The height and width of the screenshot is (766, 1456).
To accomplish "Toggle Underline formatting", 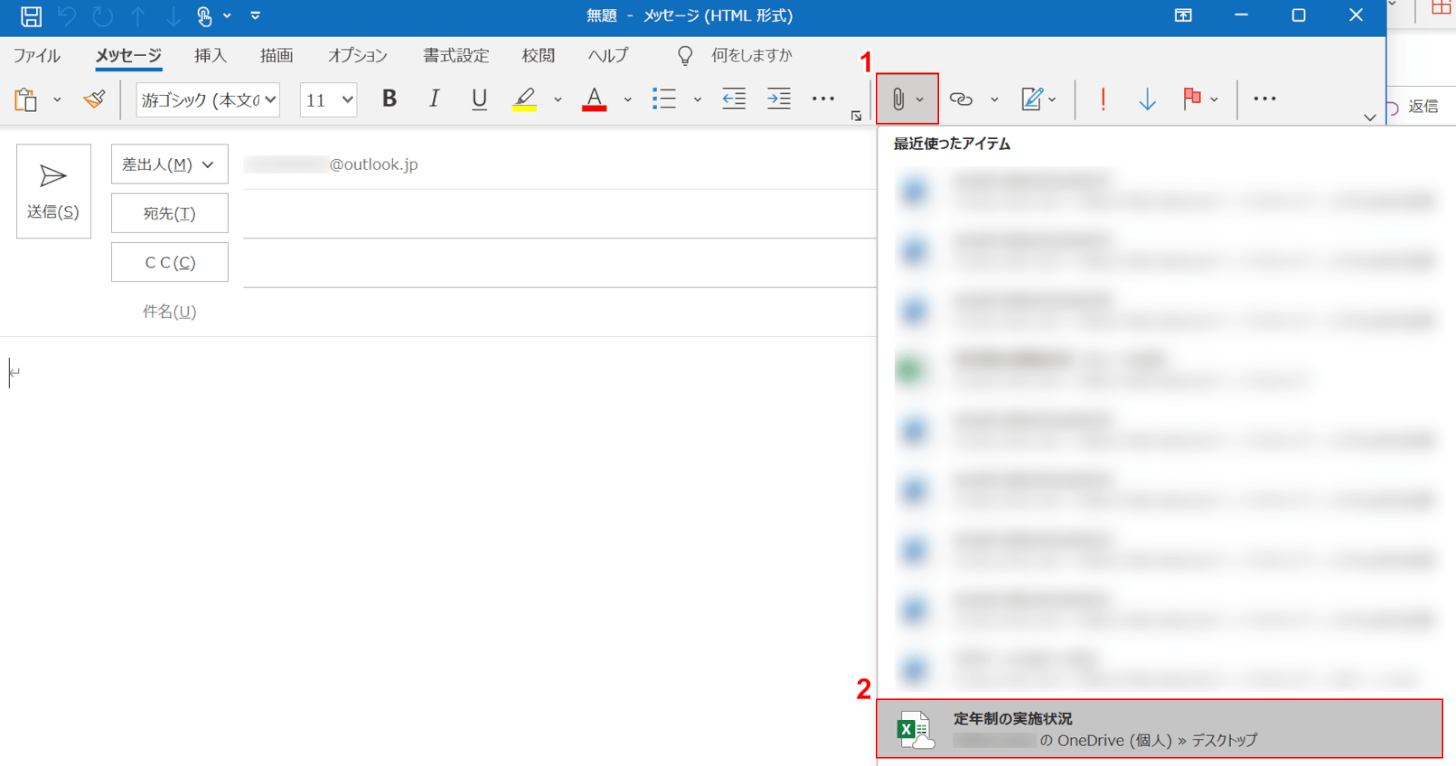I will (x=479, y=99).
